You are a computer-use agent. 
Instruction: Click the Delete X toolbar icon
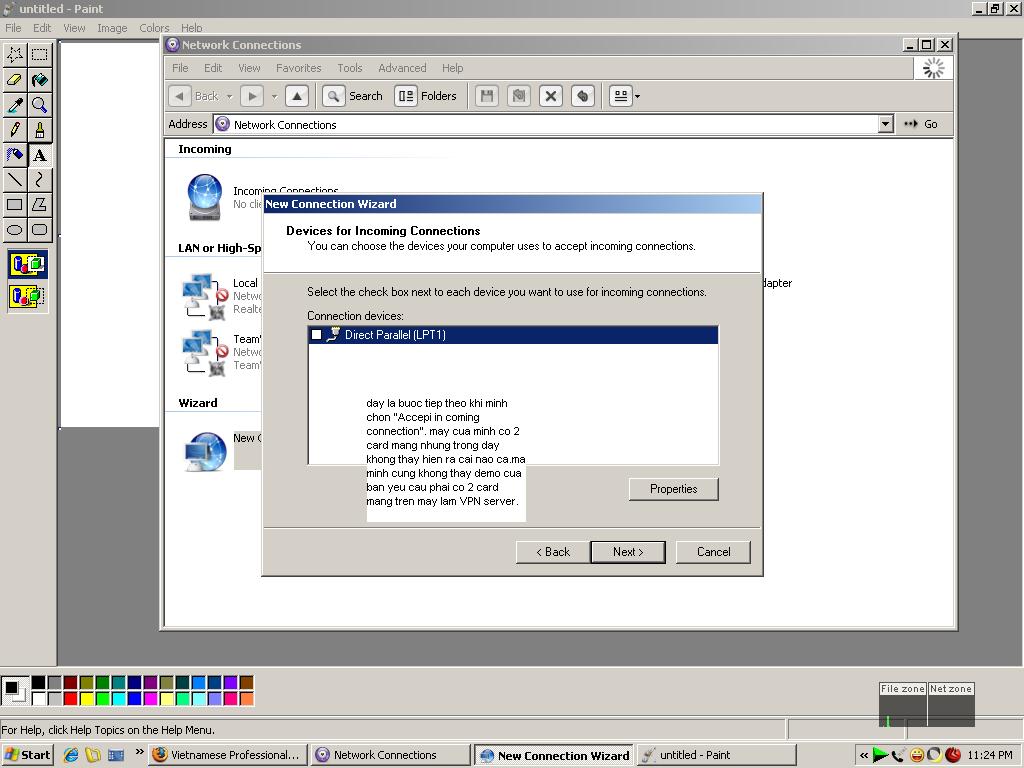[550, 96]
